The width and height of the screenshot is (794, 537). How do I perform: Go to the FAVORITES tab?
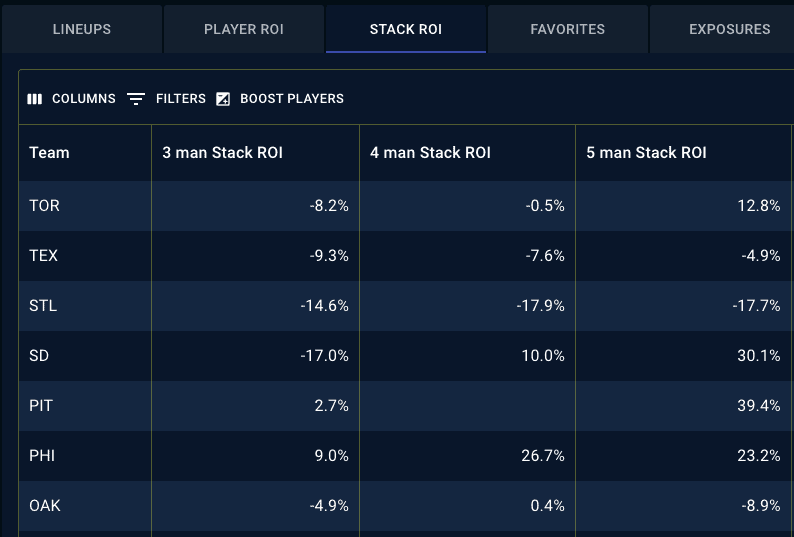coord(568,29)
